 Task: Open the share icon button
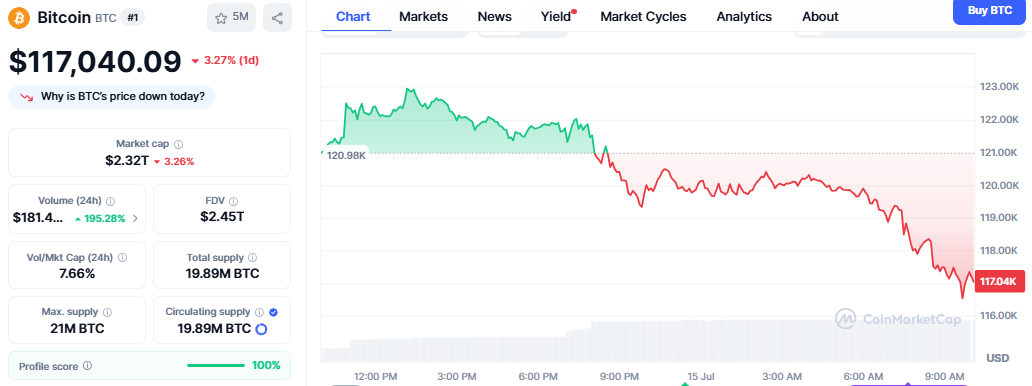[x=277, y=18]
